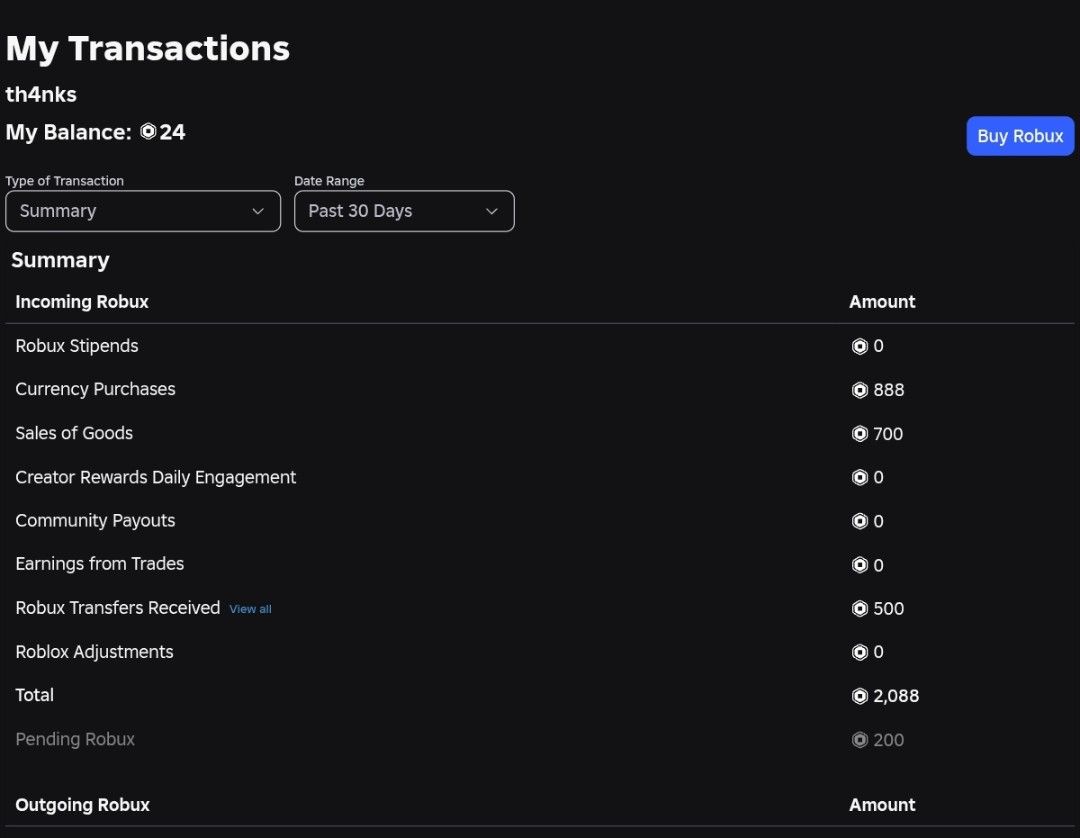
Task: Select the Robux Stipends row label
Action: pyautogui.click(x=76, y=346)
